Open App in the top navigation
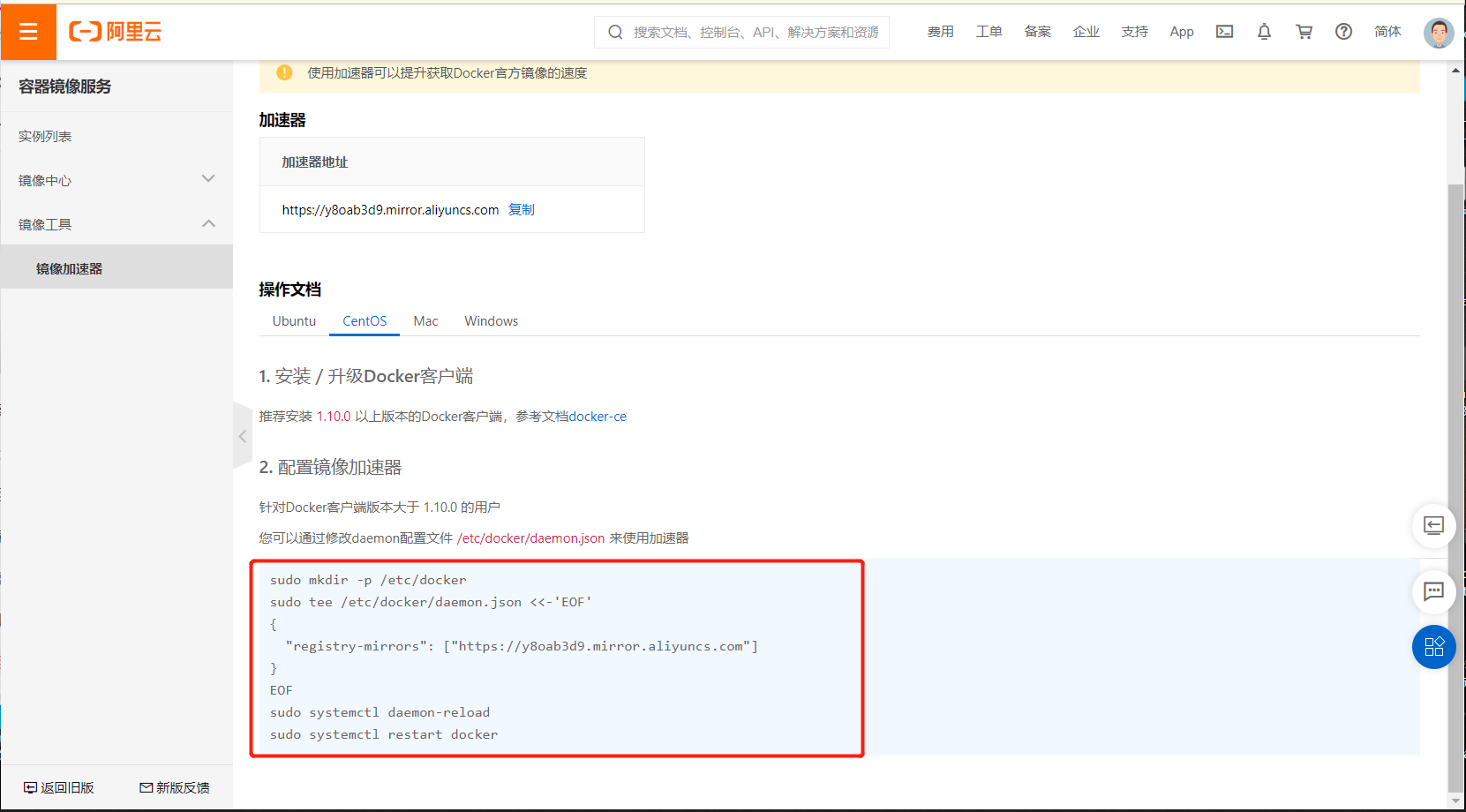The width and height of the screenshot is (1466, 812). [1182, 32]
